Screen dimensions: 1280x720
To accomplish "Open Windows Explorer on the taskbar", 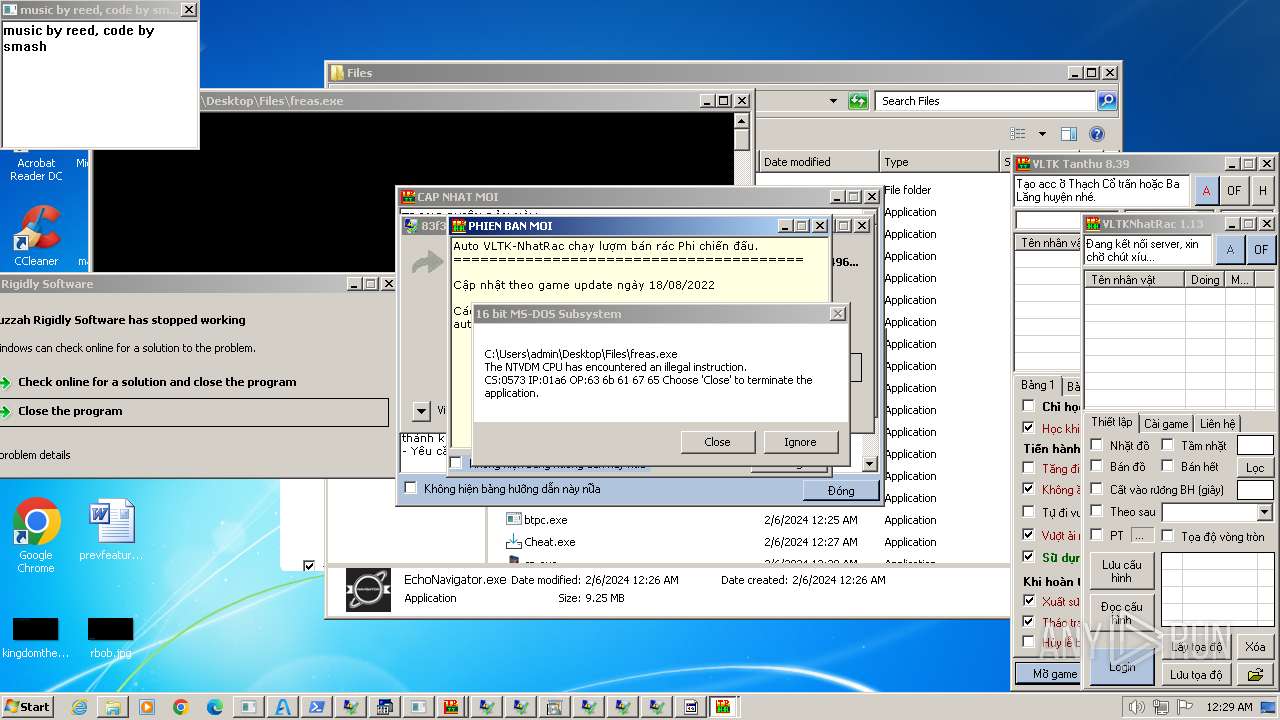I will [113, 707].
